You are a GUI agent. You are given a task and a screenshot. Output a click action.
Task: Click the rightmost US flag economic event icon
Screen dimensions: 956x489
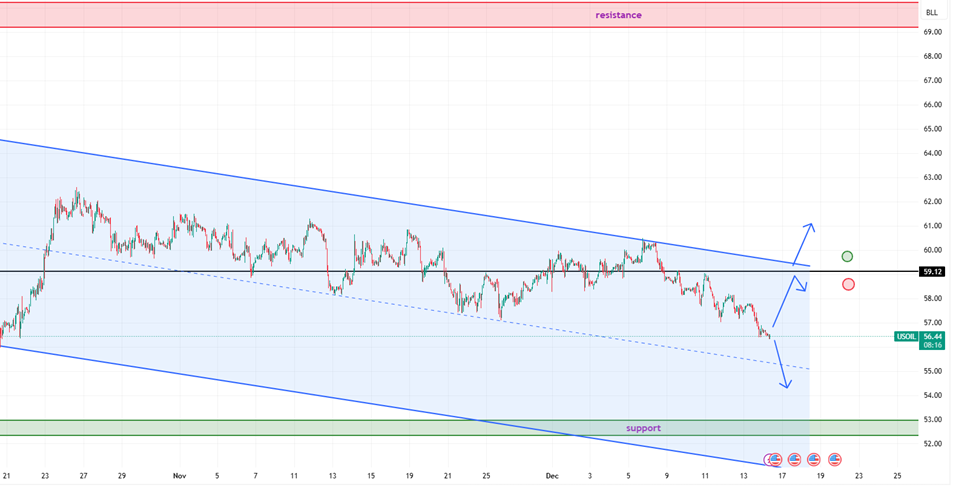point(834,460)
